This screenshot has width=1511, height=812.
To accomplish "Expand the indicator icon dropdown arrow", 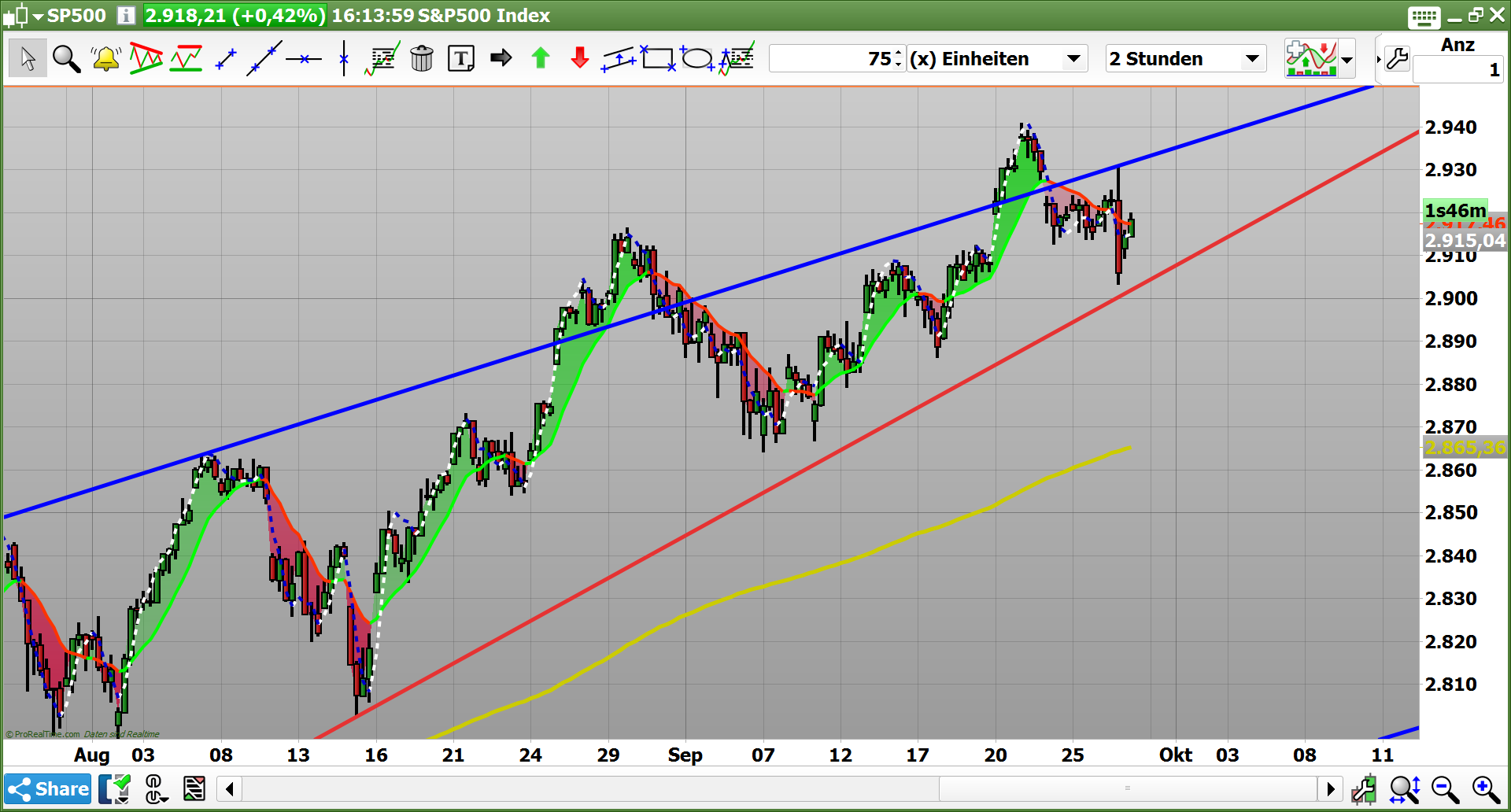I will (1347, 59).
